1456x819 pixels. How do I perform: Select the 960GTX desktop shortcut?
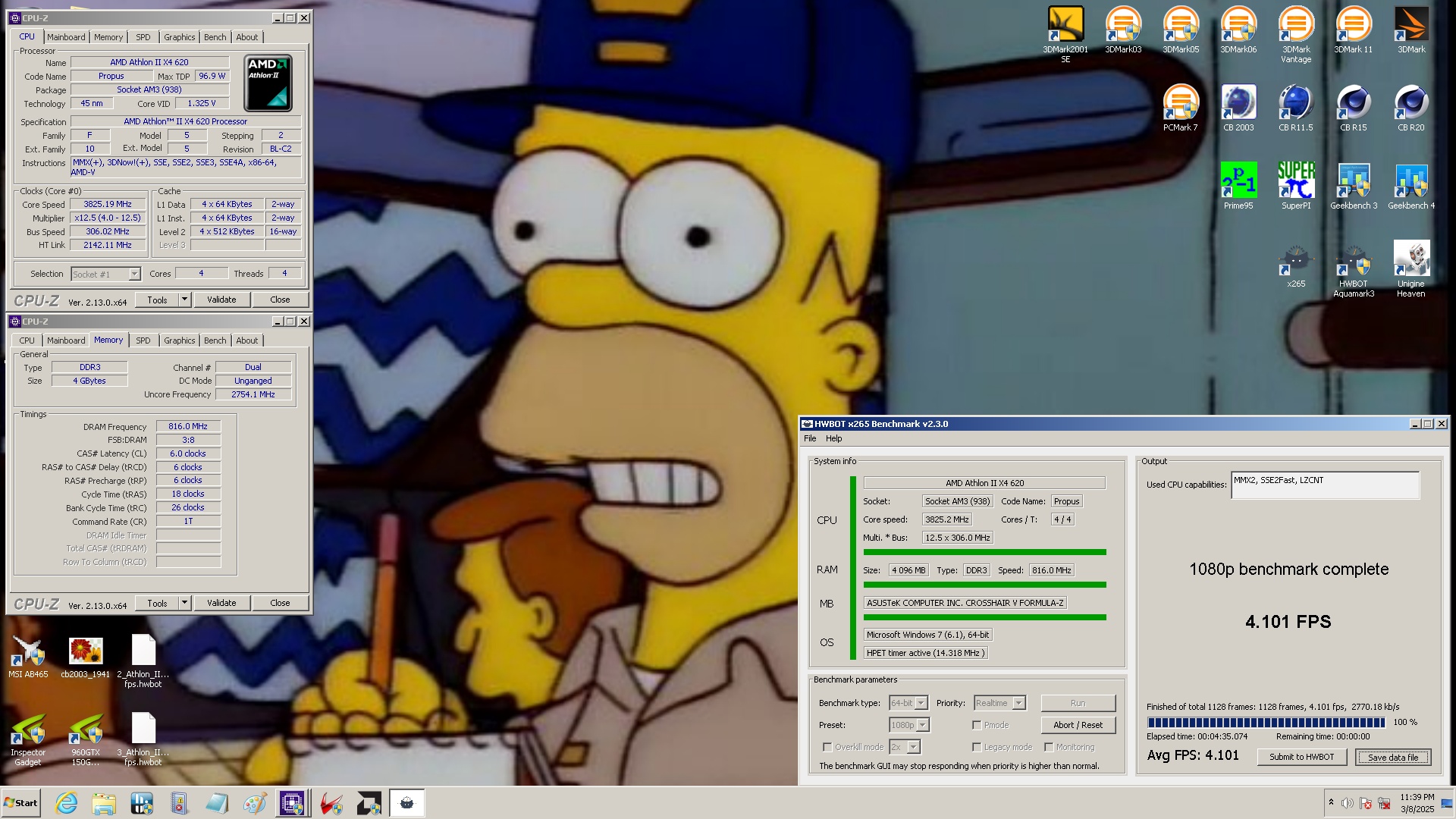tap(86, 740)
